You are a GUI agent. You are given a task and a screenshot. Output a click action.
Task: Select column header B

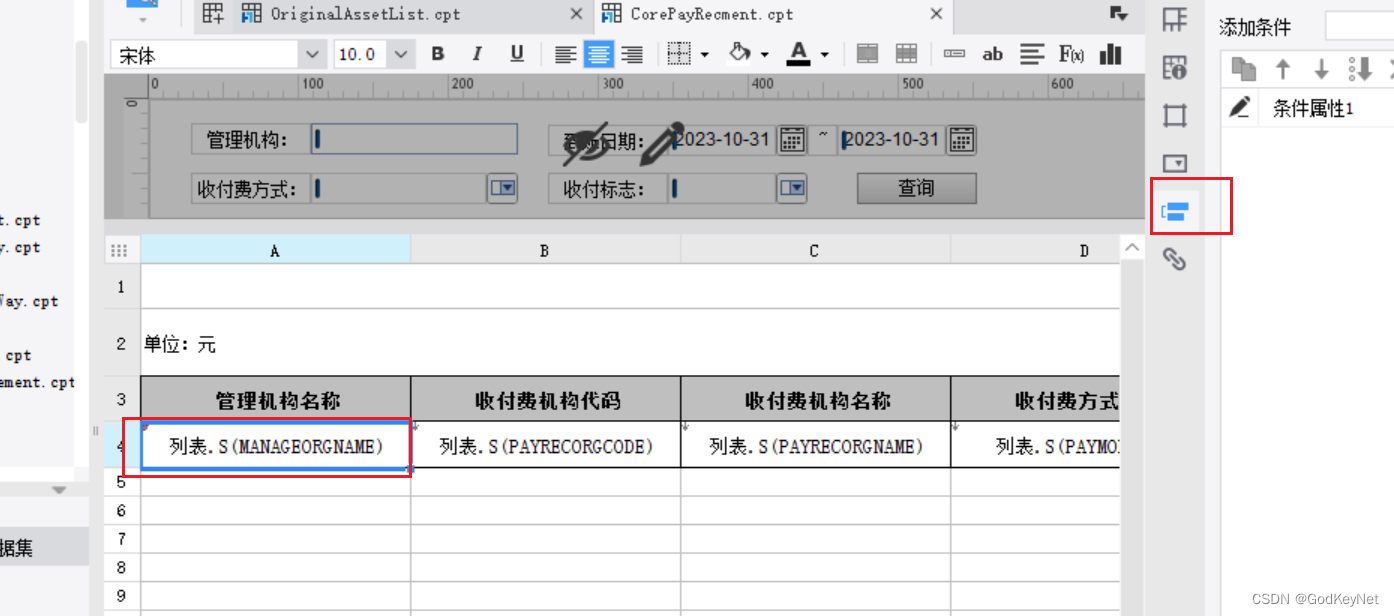(x=545, y=250)
